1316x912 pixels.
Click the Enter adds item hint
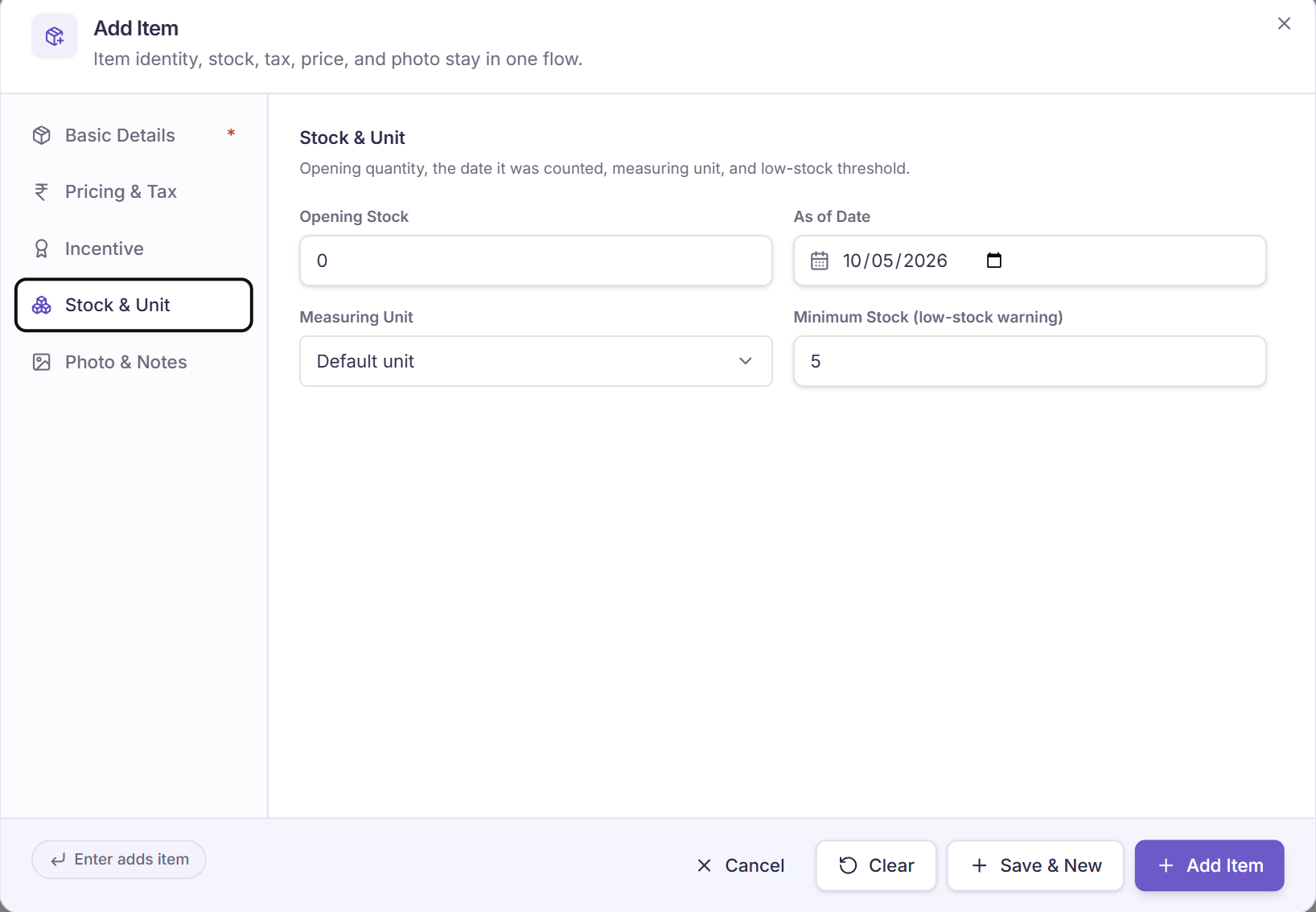[119, 860]
